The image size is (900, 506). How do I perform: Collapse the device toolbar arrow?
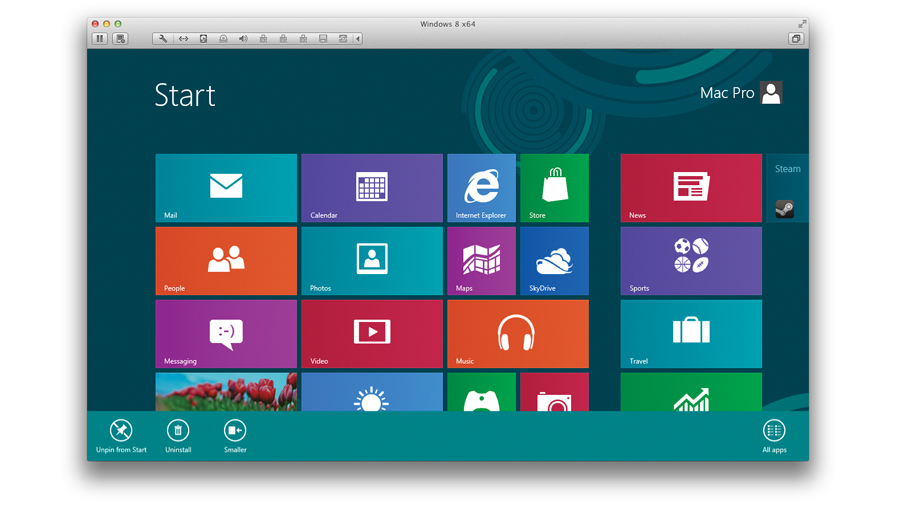358,38
